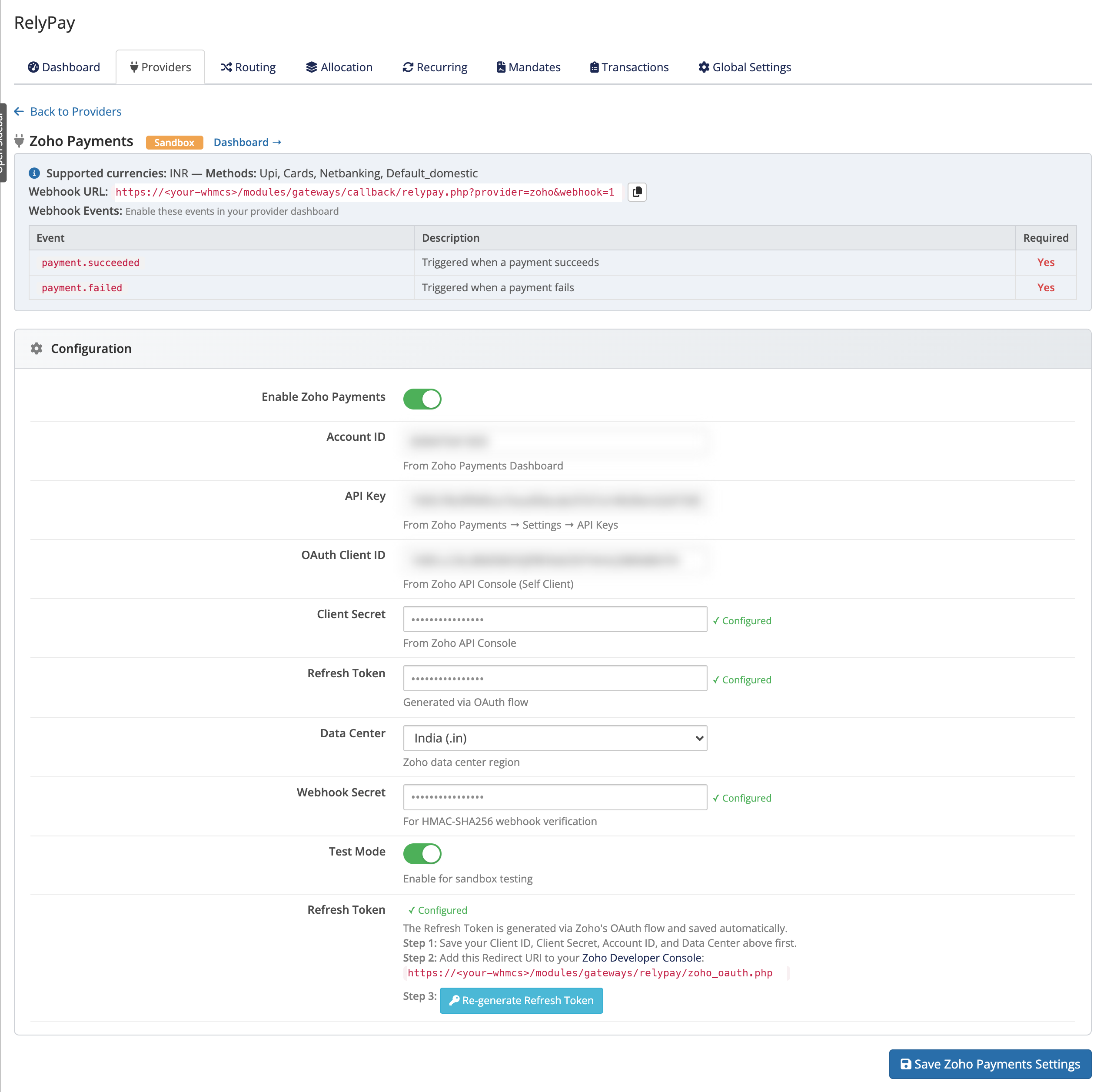Click the Dashboard tab gauge icon
The width and height of the screenshot is (1097, 1092).
pyautogui.click(x=33, y=67)
